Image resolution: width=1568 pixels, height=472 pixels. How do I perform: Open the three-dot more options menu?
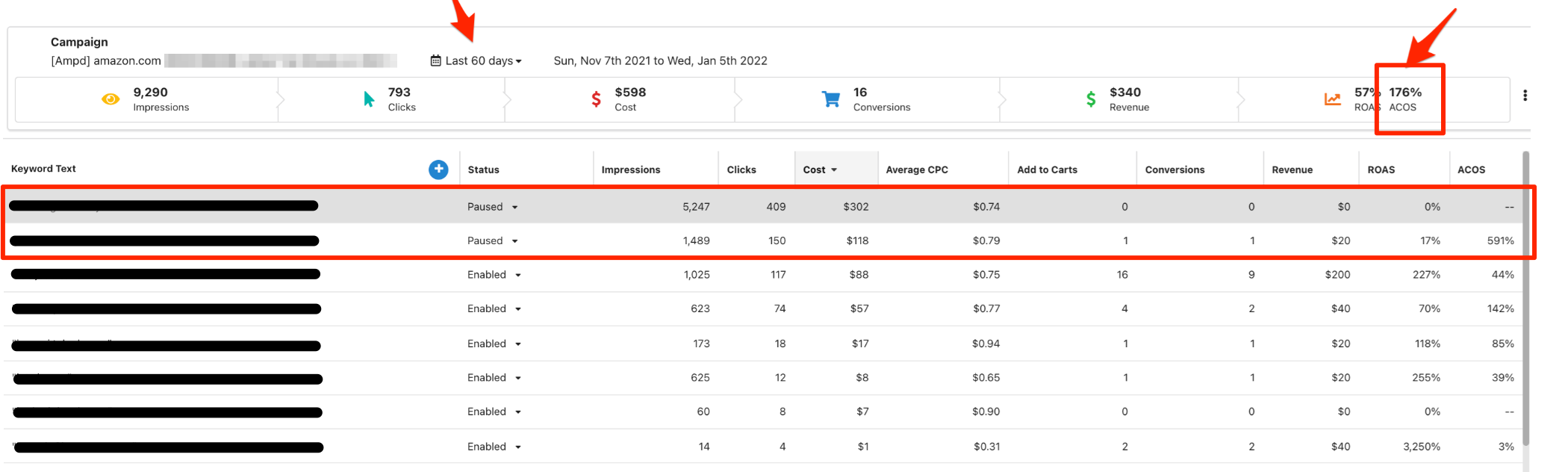click(1525, 96)
